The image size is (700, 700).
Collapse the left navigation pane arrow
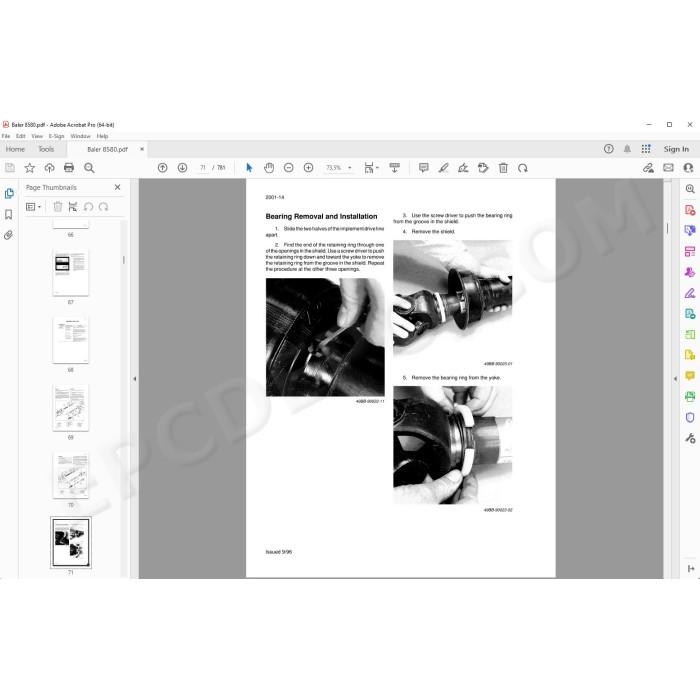point(135,379)
